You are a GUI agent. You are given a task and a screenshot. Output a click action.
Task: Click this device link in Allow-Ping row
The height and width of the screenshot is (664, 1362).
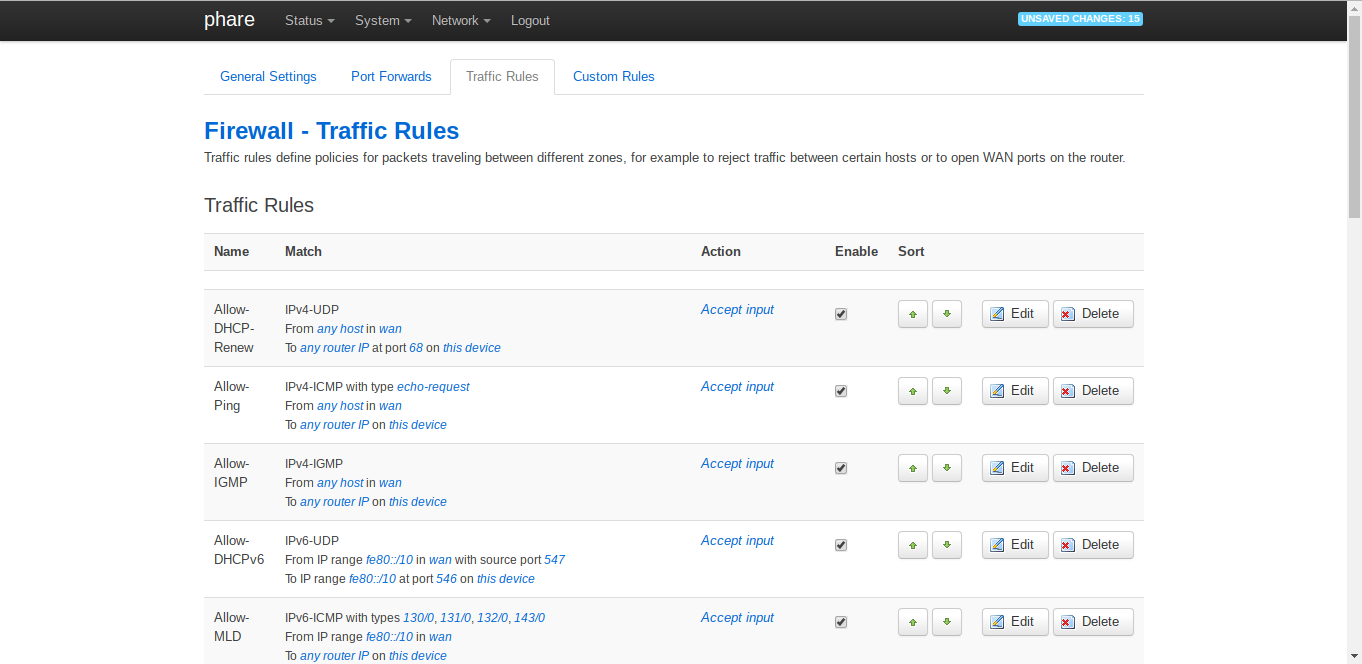click(x=418, y=425)
